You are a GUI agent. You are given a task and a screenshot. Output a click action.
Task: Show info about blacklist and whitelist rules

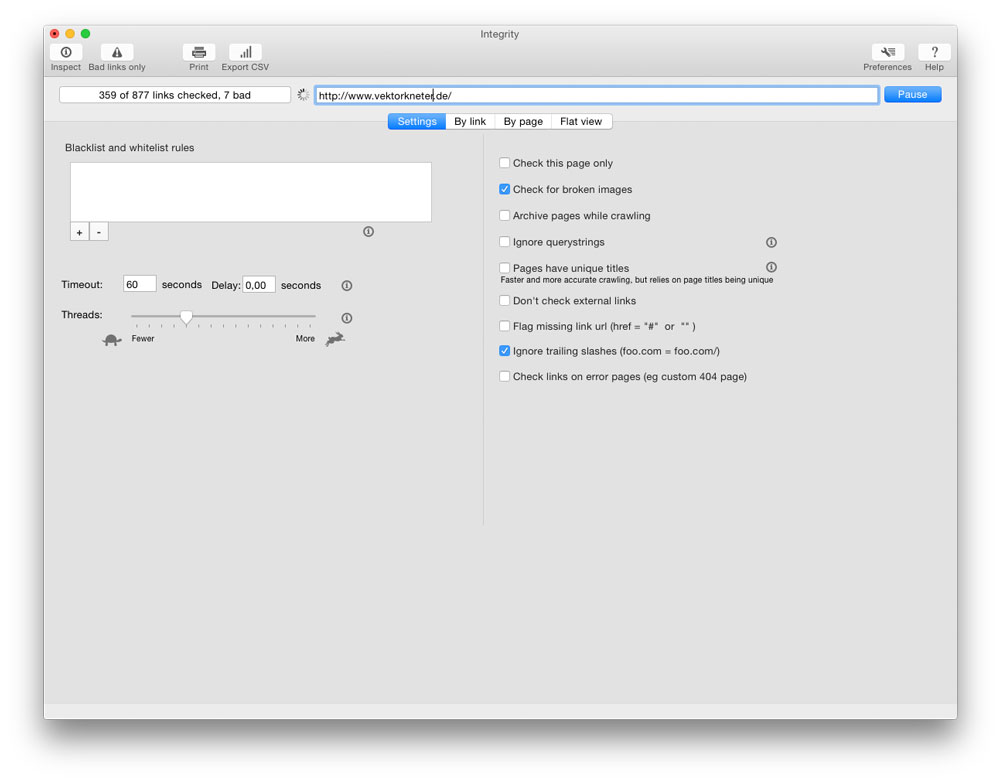click(x=369, y=231)
